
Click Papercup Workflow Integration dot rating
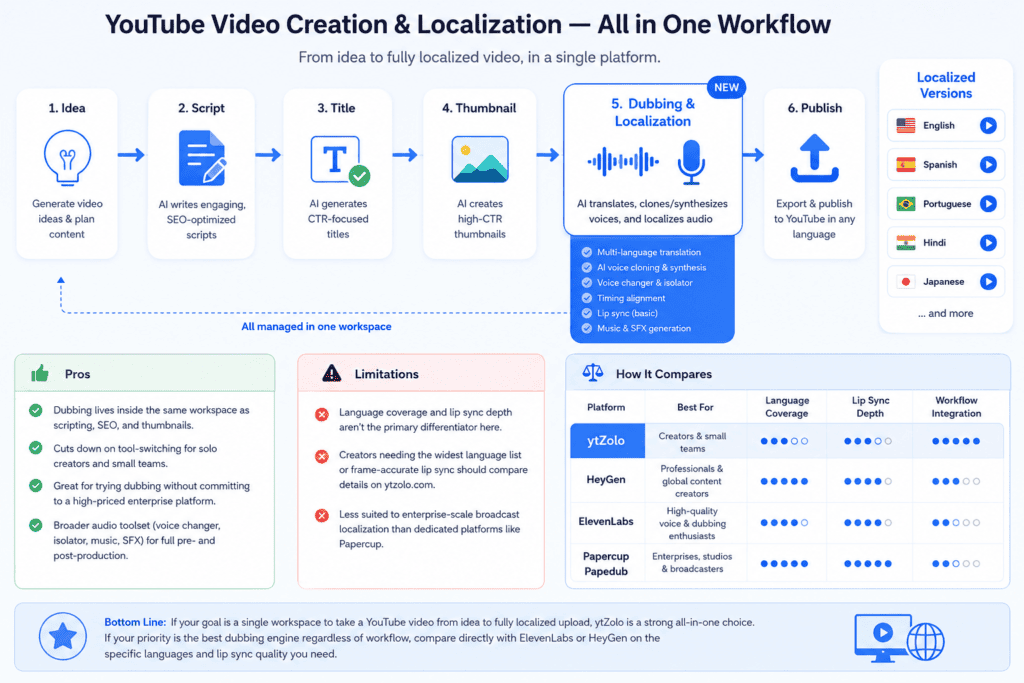pos(956,564)
